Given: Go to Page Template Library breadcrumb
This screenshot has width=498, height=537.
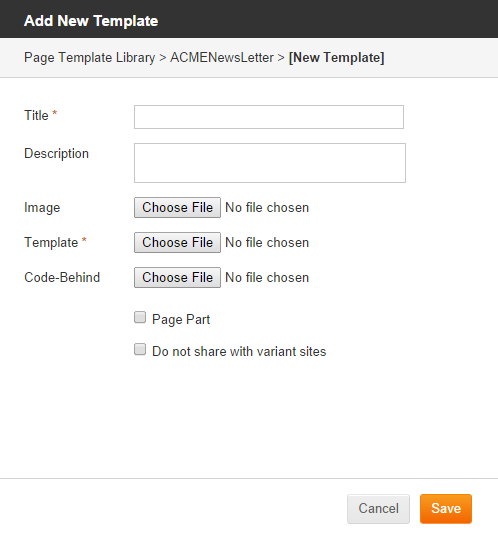Looking at the screenshot, I should [x=90, y=58].
